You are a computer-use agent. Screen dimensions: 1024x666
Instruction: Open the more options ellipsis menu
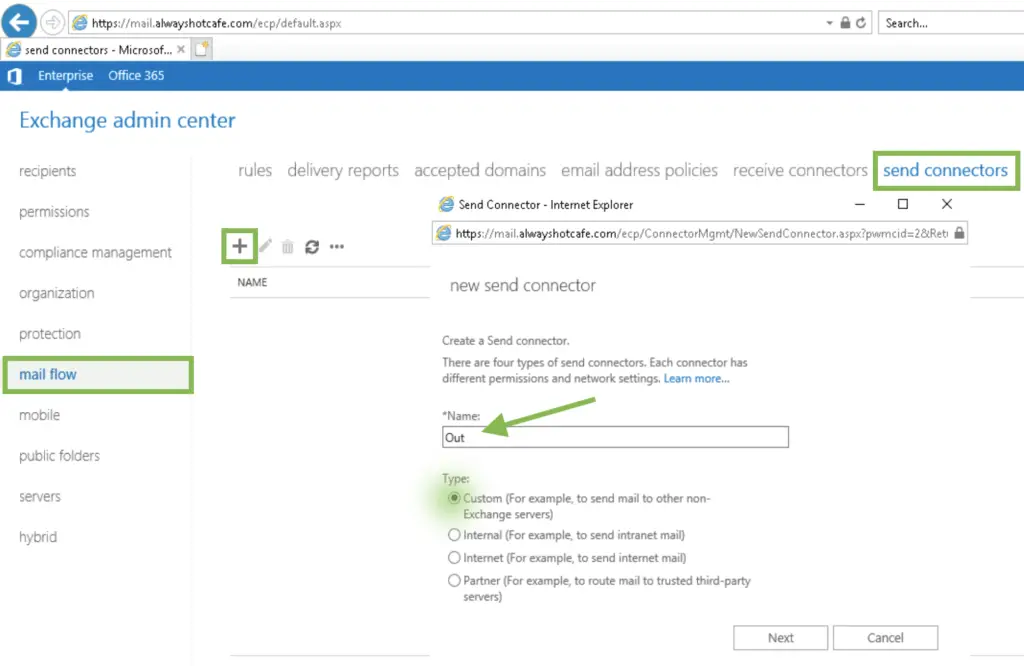coord(337,247)
